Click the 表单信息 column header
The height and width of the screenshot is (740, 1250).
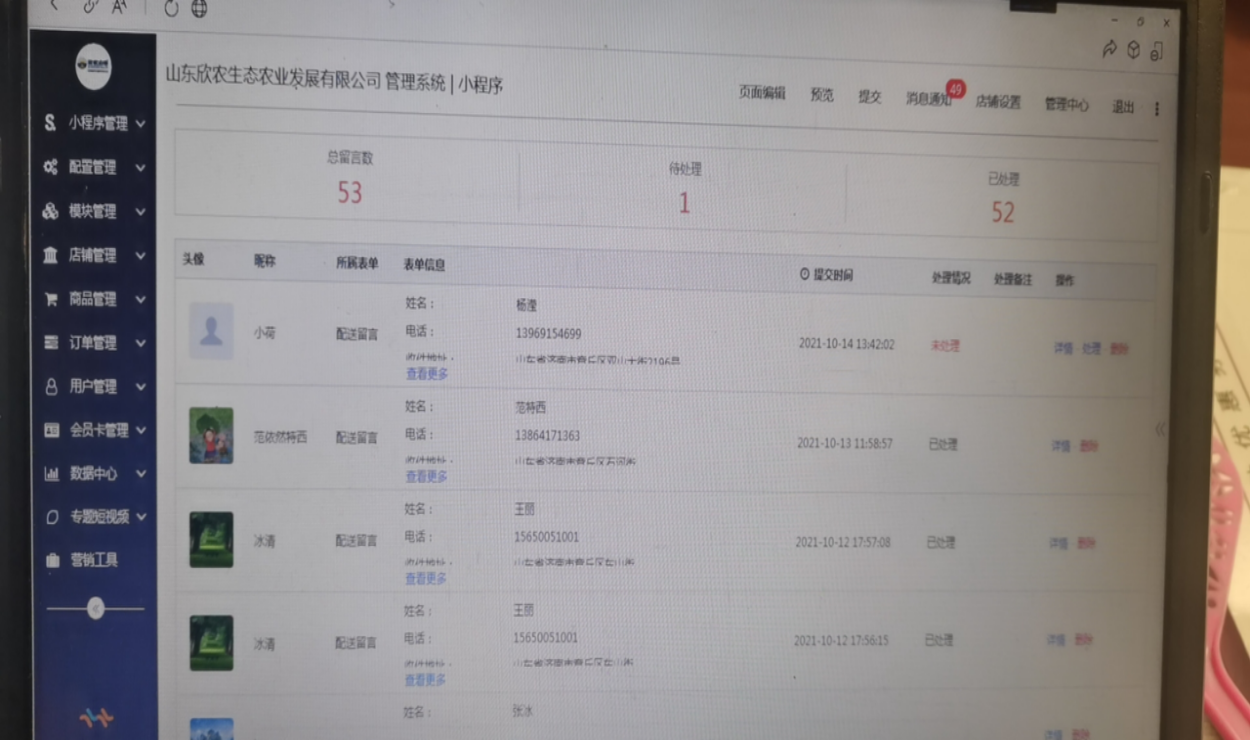click(424, 265)
